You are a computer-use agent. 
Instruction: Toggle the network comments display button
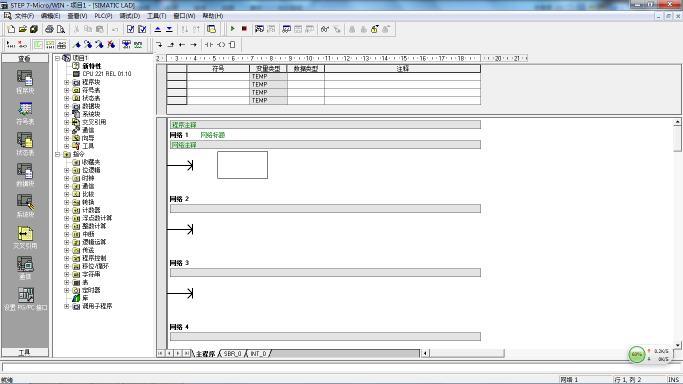pos(50,45)
